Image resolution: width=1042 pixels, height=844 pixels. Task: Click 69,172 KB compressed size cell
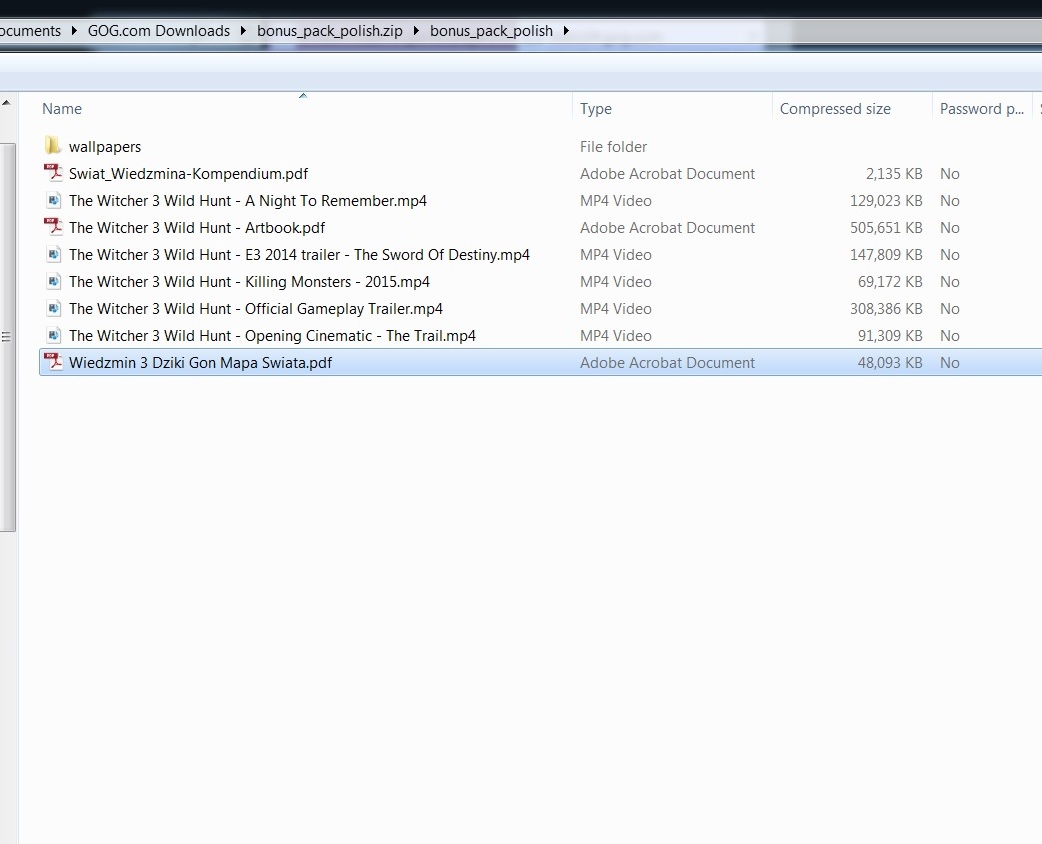890,282
